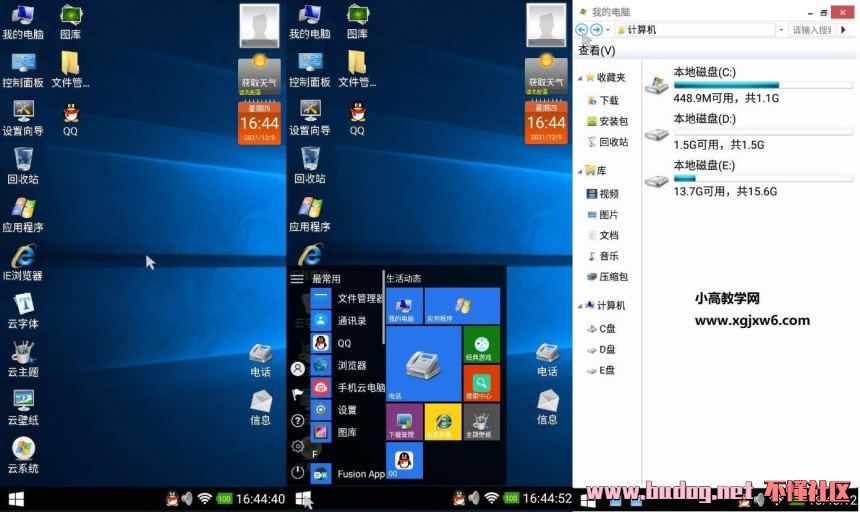The height and width of the screenshot is (512, 860).
Task: Open the 查看(V) menu
Action: click(597, 50)
